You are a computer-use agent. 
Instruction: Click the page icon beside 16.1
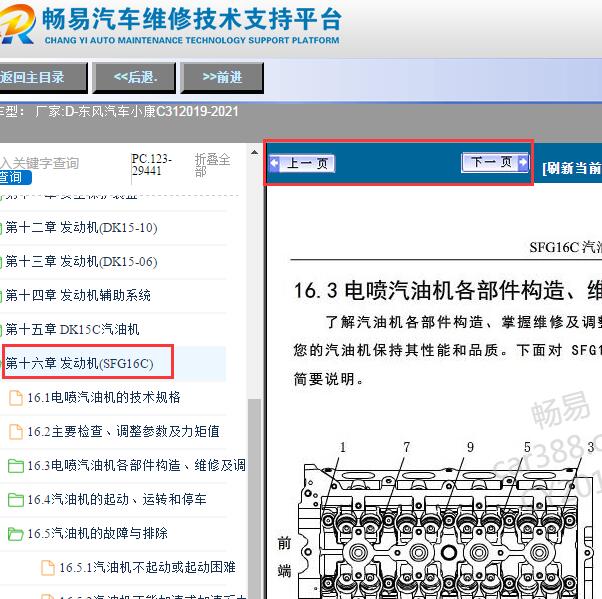point(16,397)
